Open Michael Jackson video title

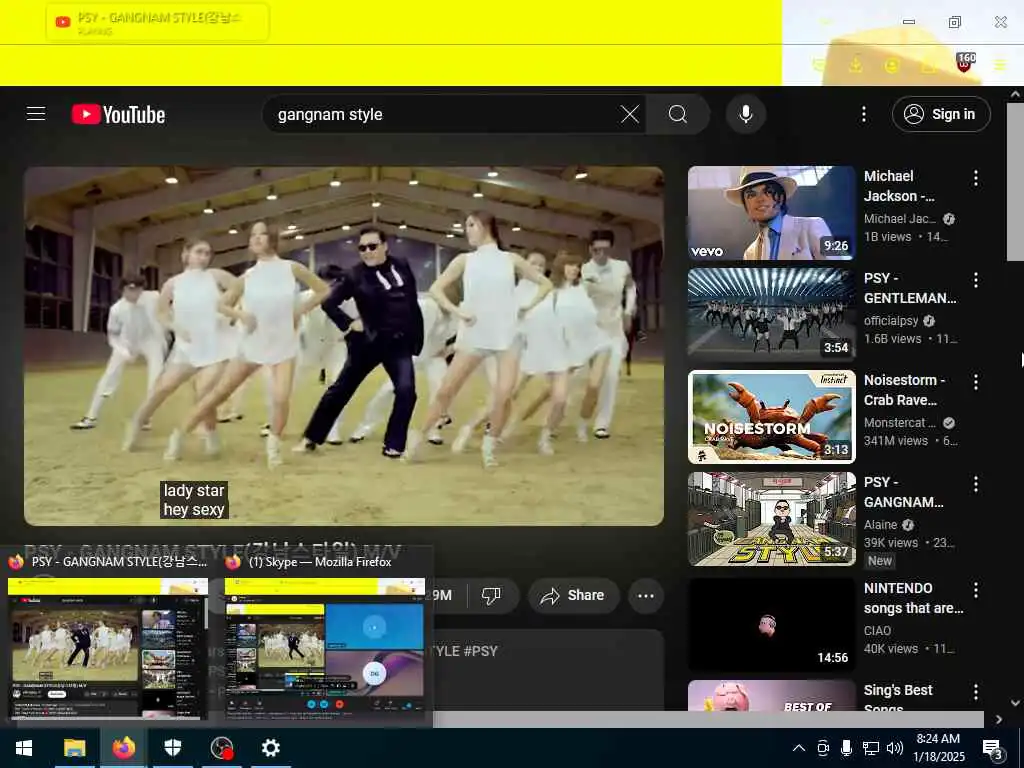coord(899,186)
